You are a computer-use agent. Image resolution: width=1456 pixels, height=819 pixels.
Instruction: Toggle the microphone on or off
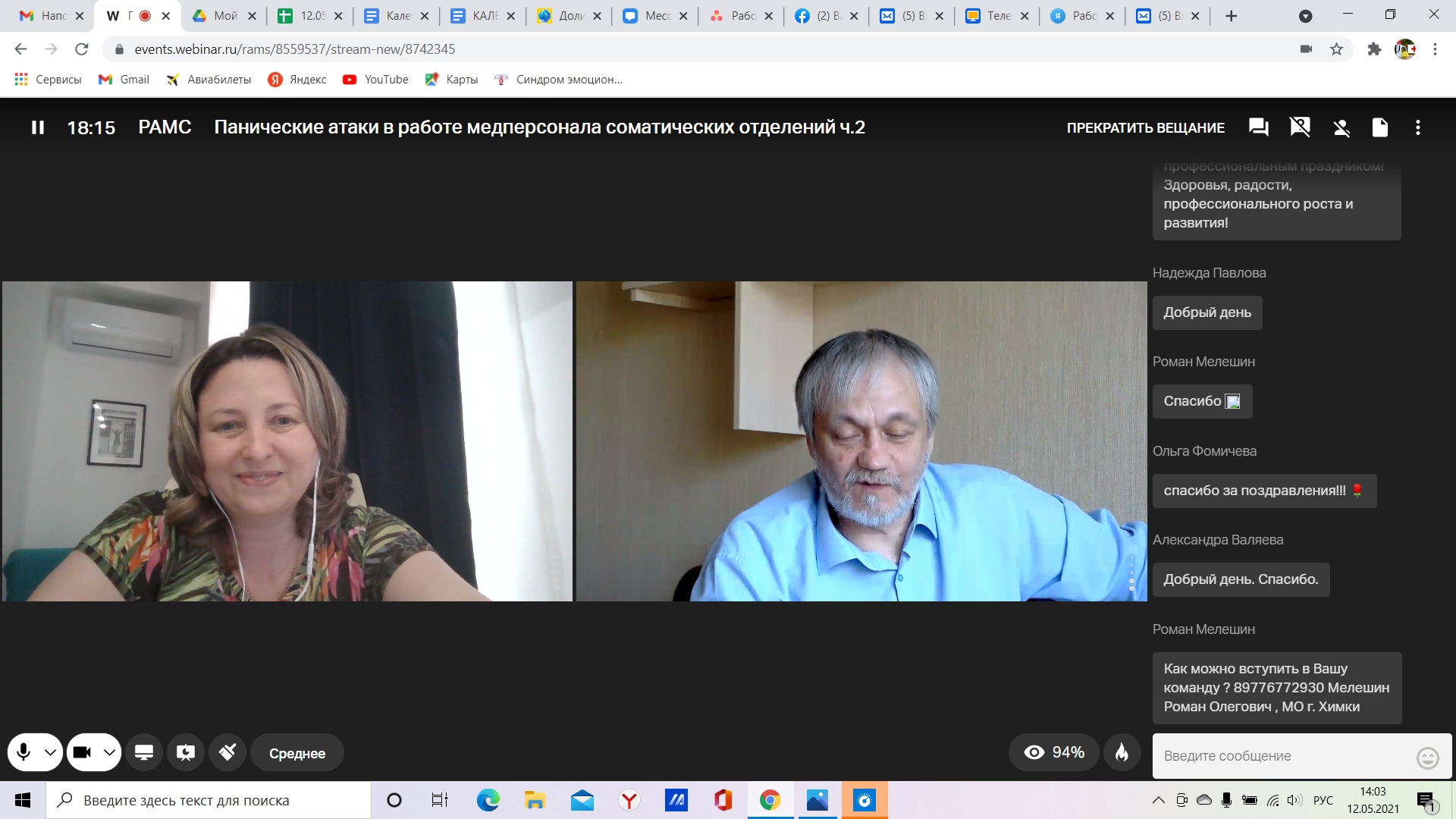click(24, 752)
